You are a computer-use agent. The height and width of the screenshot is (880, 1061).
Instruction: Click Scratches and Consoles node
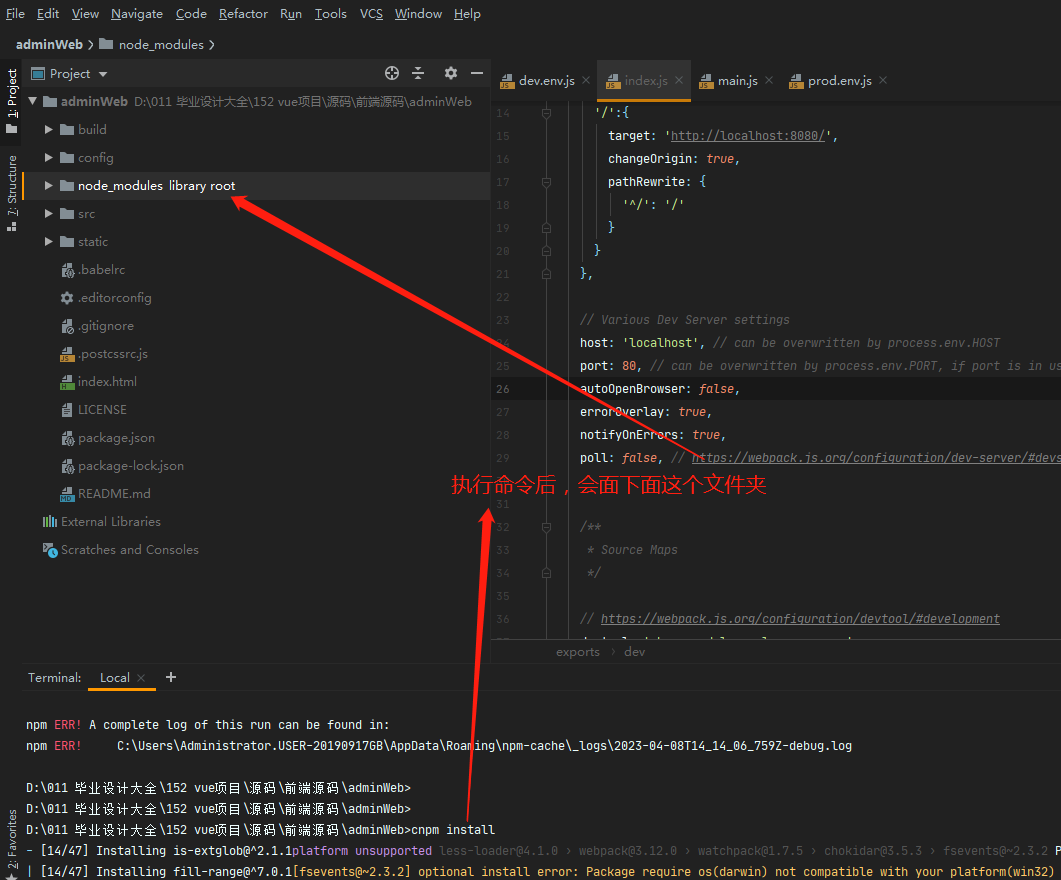[x=120, y=550]
